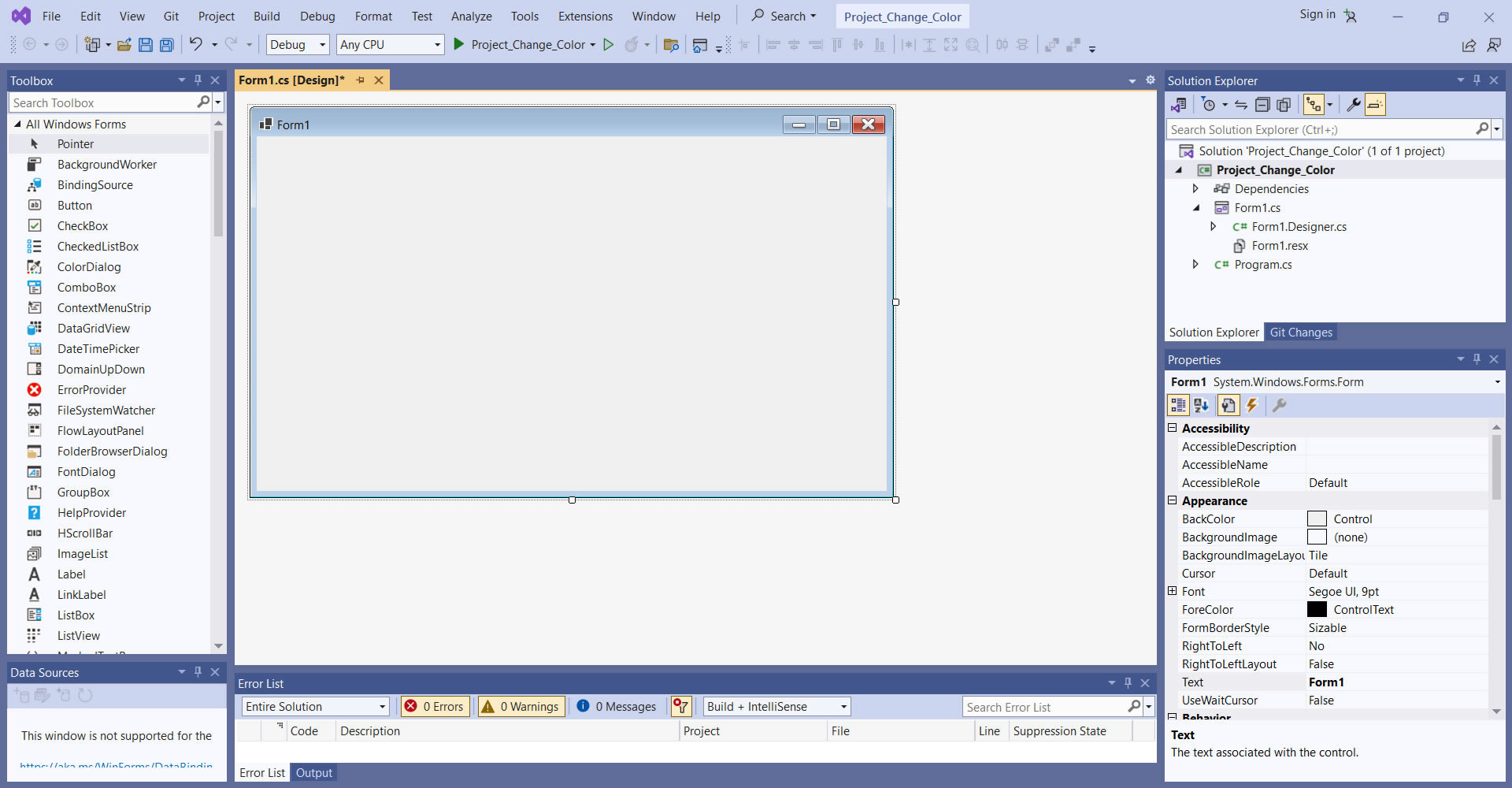Toggle the 0 Warnings filter
This screenshot has height=788, width=1512.
pos(521,707)
